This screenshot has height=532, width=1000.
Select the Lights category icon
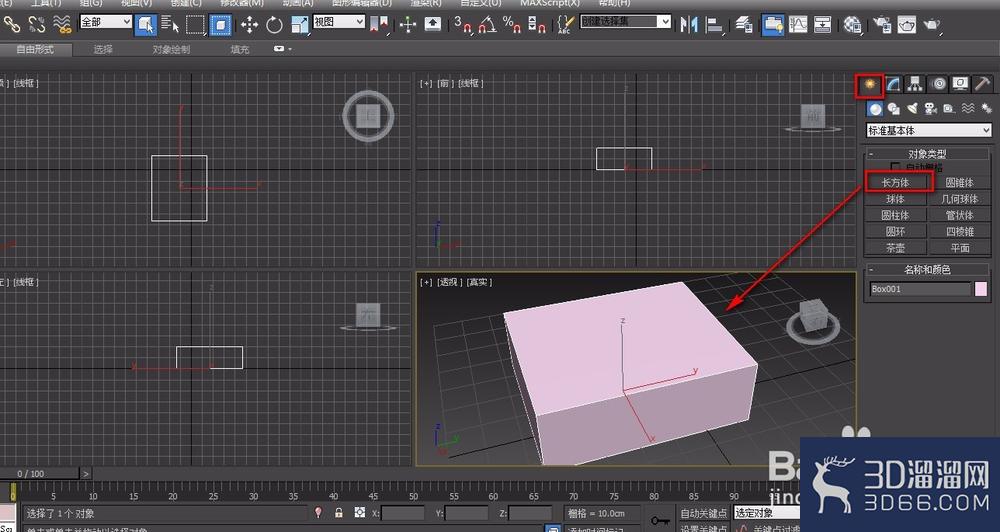click(913, 109)
